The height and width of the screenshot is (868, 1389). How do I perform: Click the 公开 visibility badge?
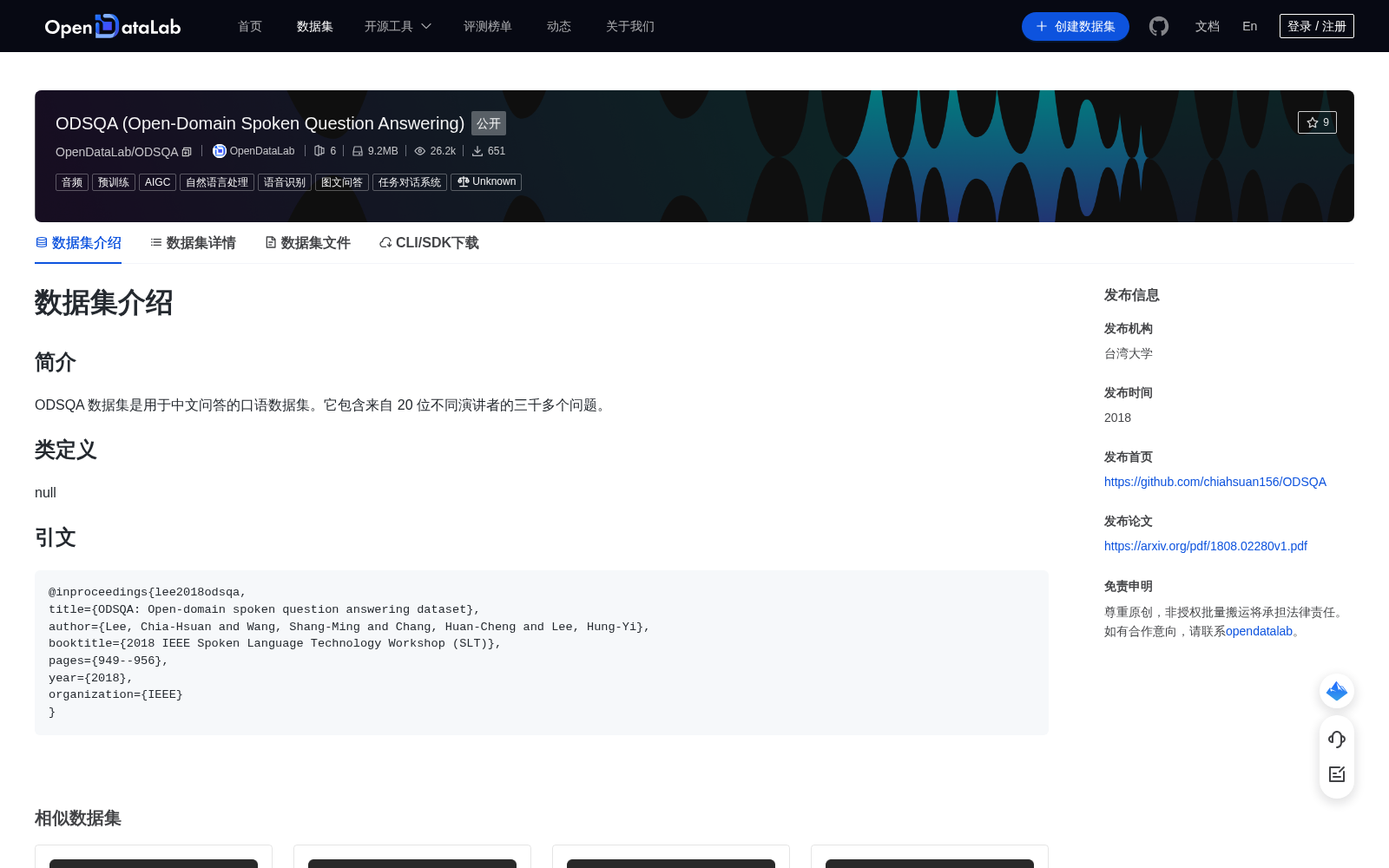(489, 123)
